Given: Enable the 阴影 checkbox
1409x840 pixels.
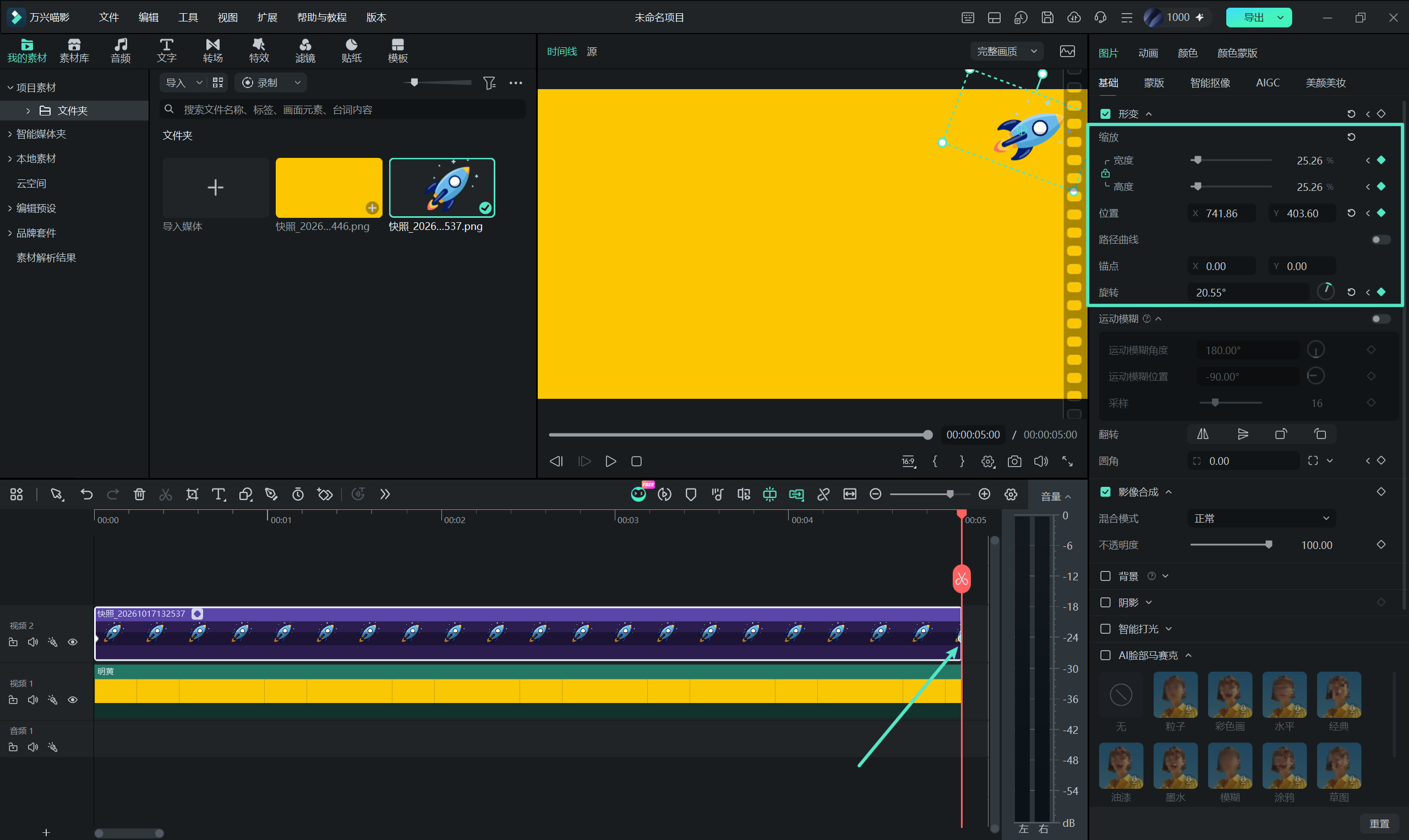Looking at the screenshot, I should (x=1105, y=602).
